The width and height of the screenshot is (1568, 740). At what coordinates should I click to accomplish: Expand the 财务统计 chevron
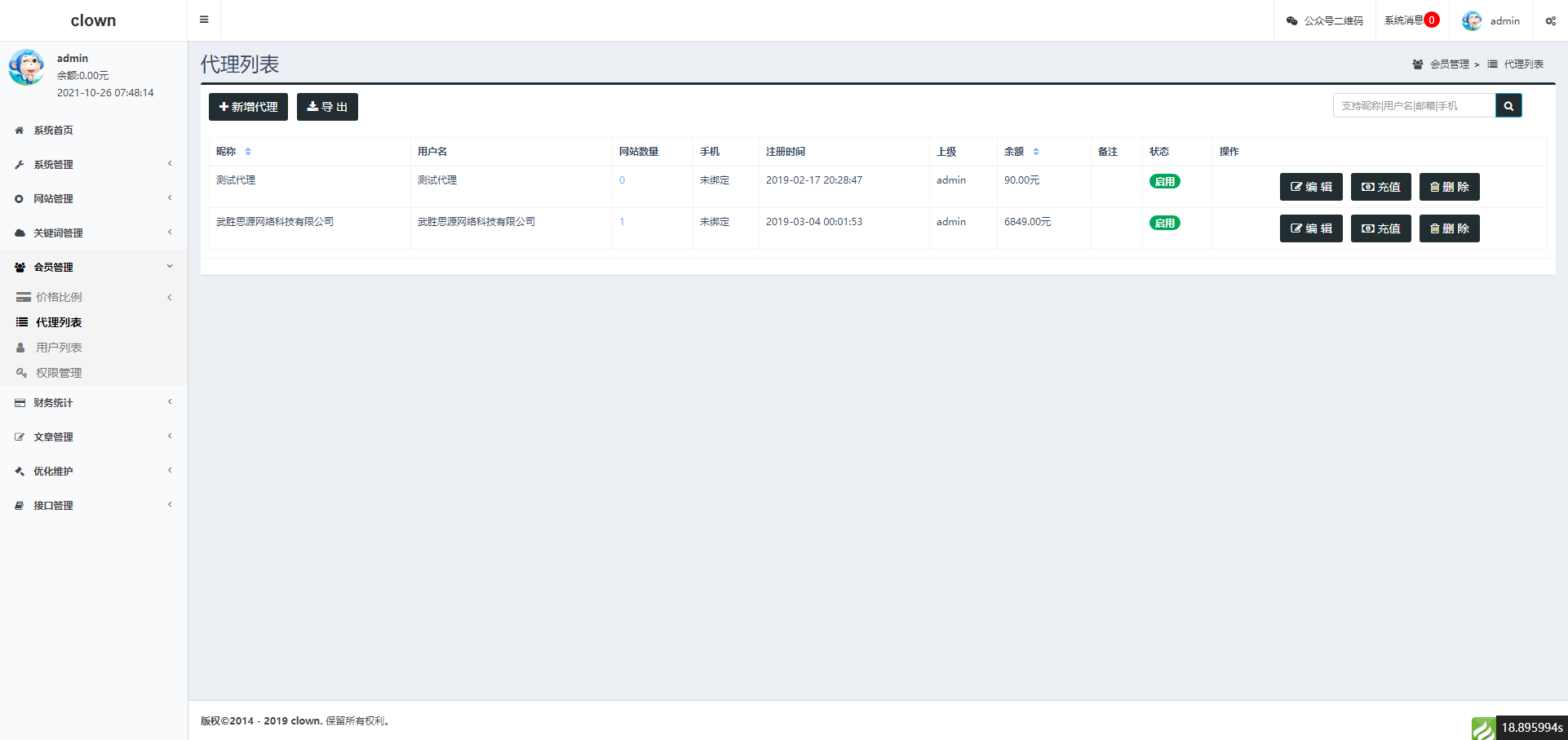click(170, 402)
